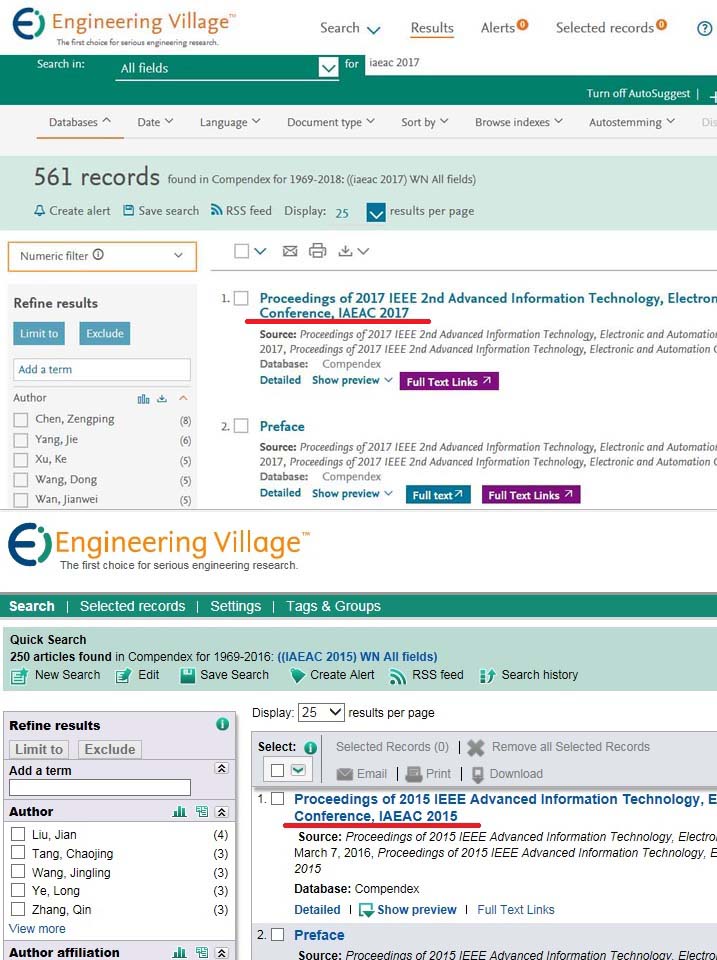Click the Add a term input in lower panel
The width and height of the screenshot is (717, 960).
[100, 787]
